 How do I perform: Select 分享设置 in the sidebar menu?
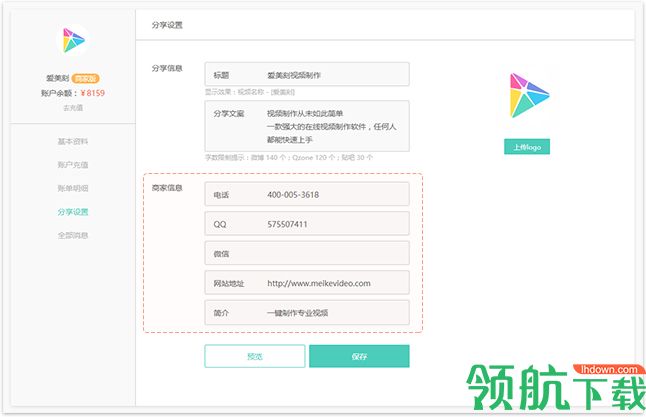(x=73, y=212)
